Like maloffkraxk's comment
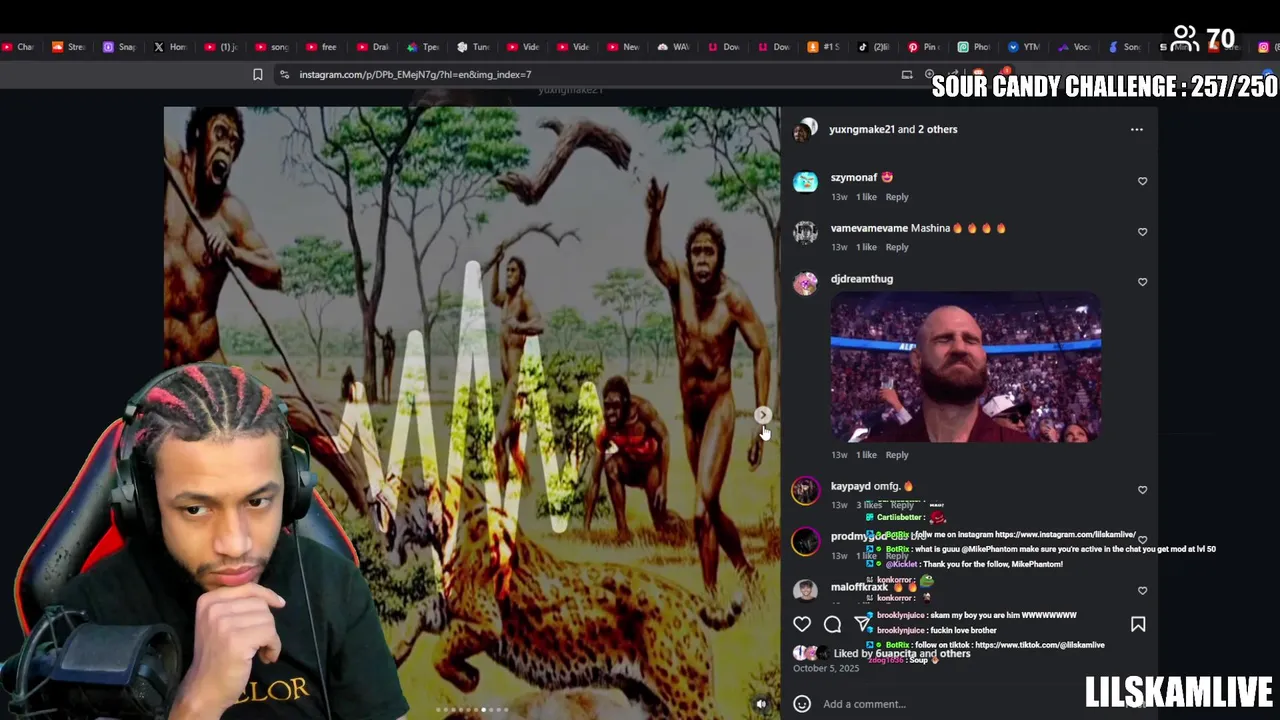The width and height of the screenshot is (1280, 720). point(1142,591)
